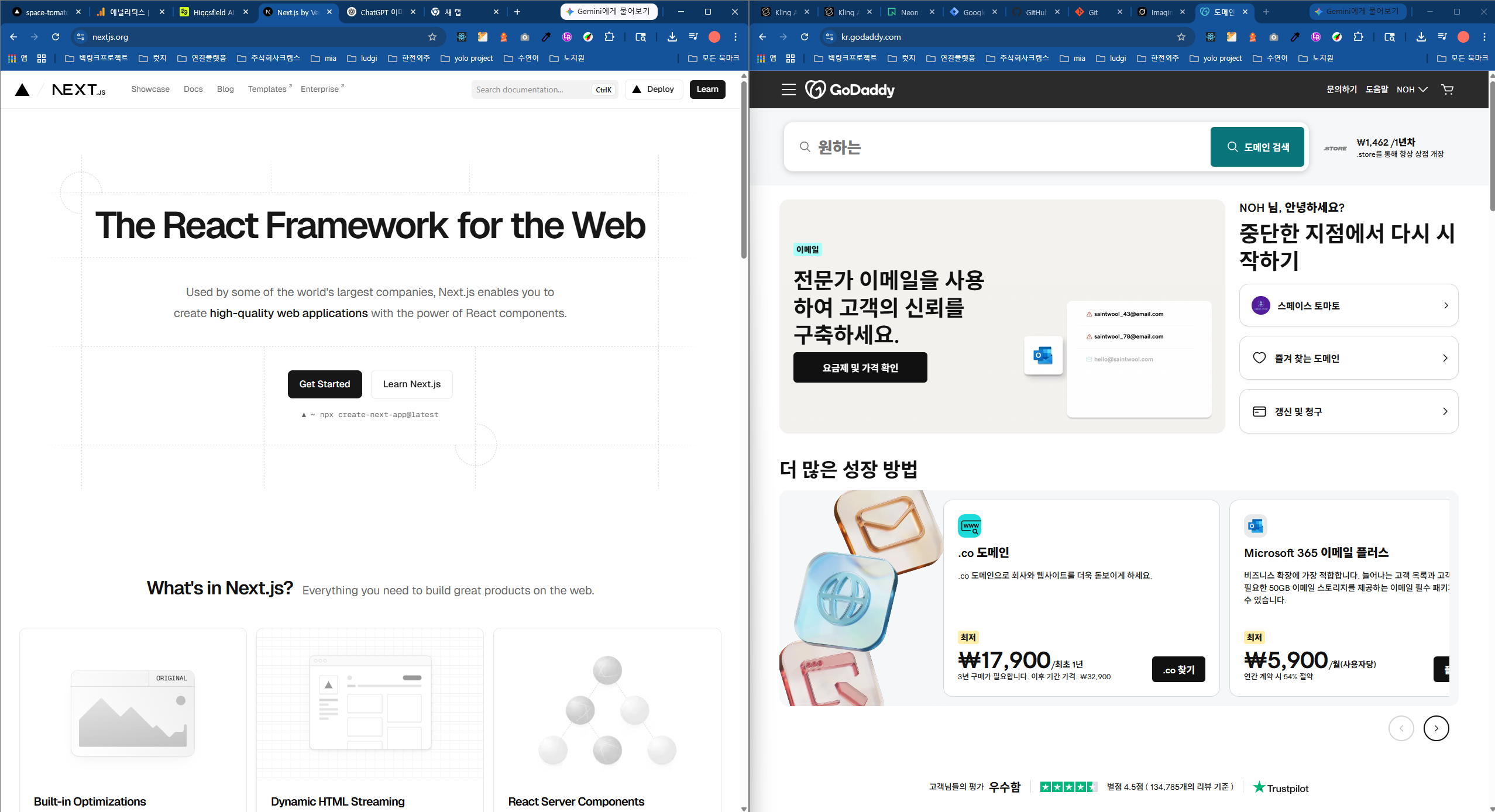Bookmark nextjs.org with the star icon

click(x=432, y=37)
